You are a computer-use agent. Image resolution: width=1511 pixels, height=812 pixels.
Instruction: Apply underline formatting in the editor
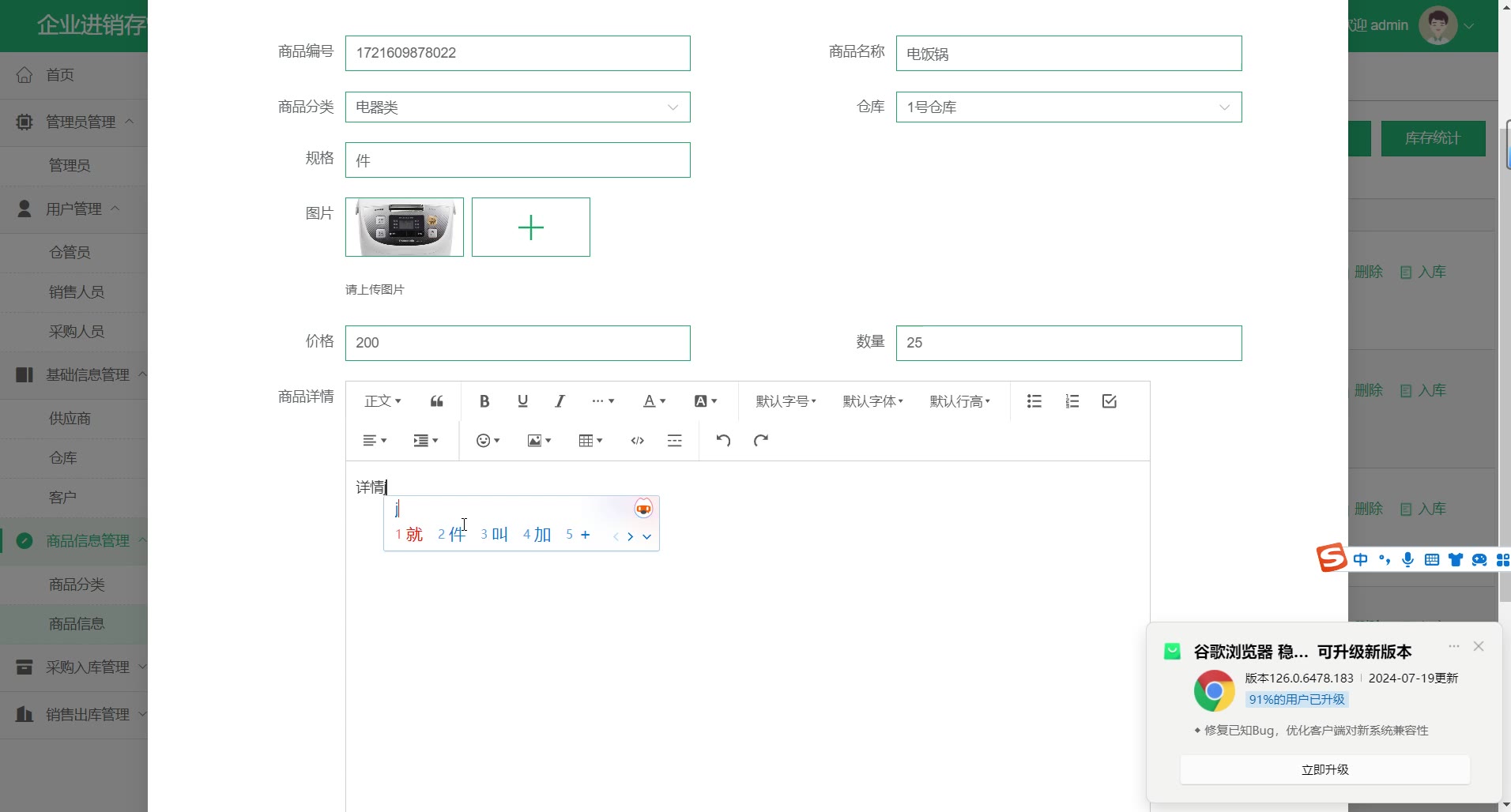tap(522, 401)
